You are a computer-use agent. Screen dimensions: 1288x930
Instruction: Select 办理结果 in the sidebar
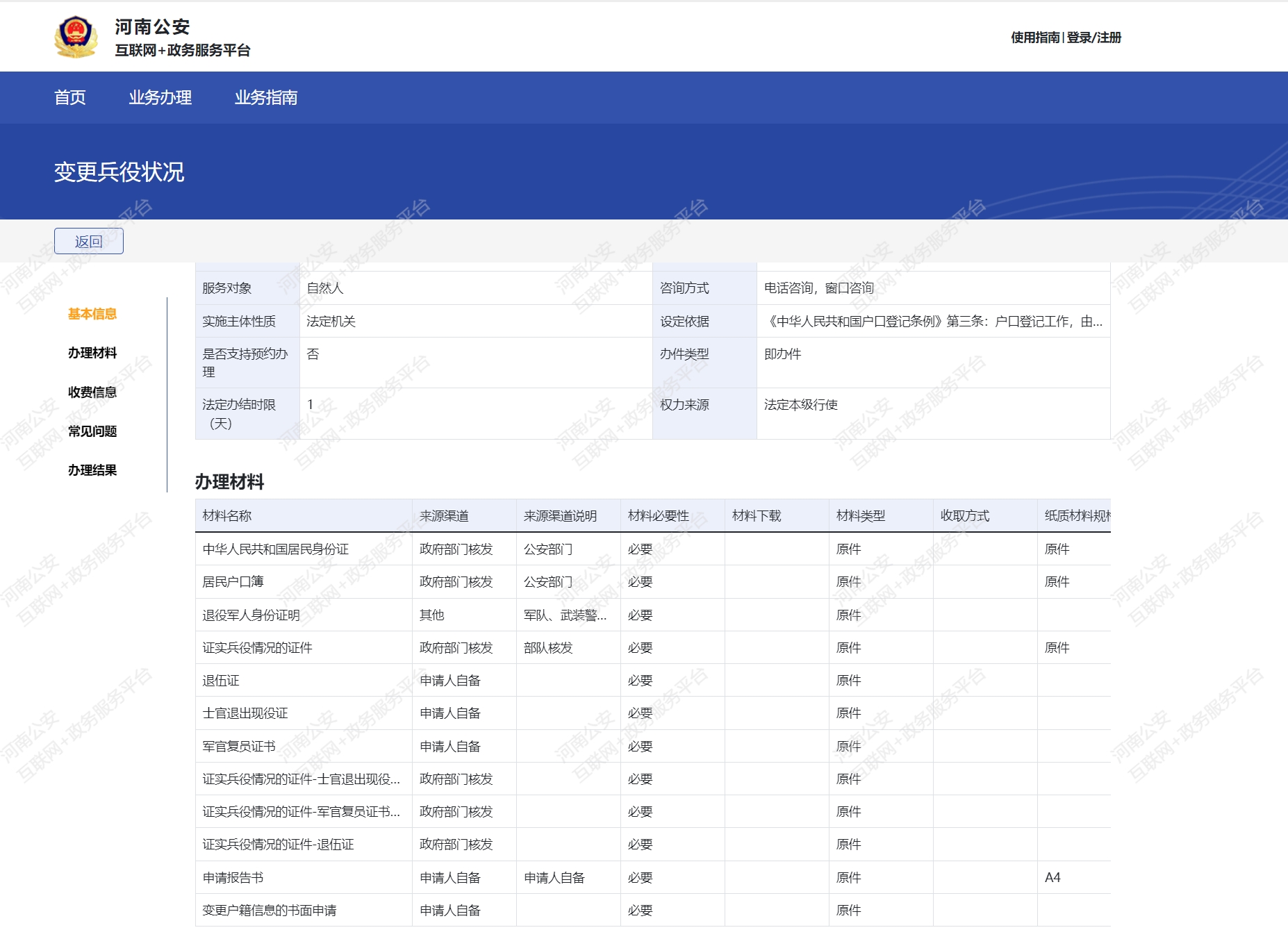pyautogui.click(x=92, y=470)
